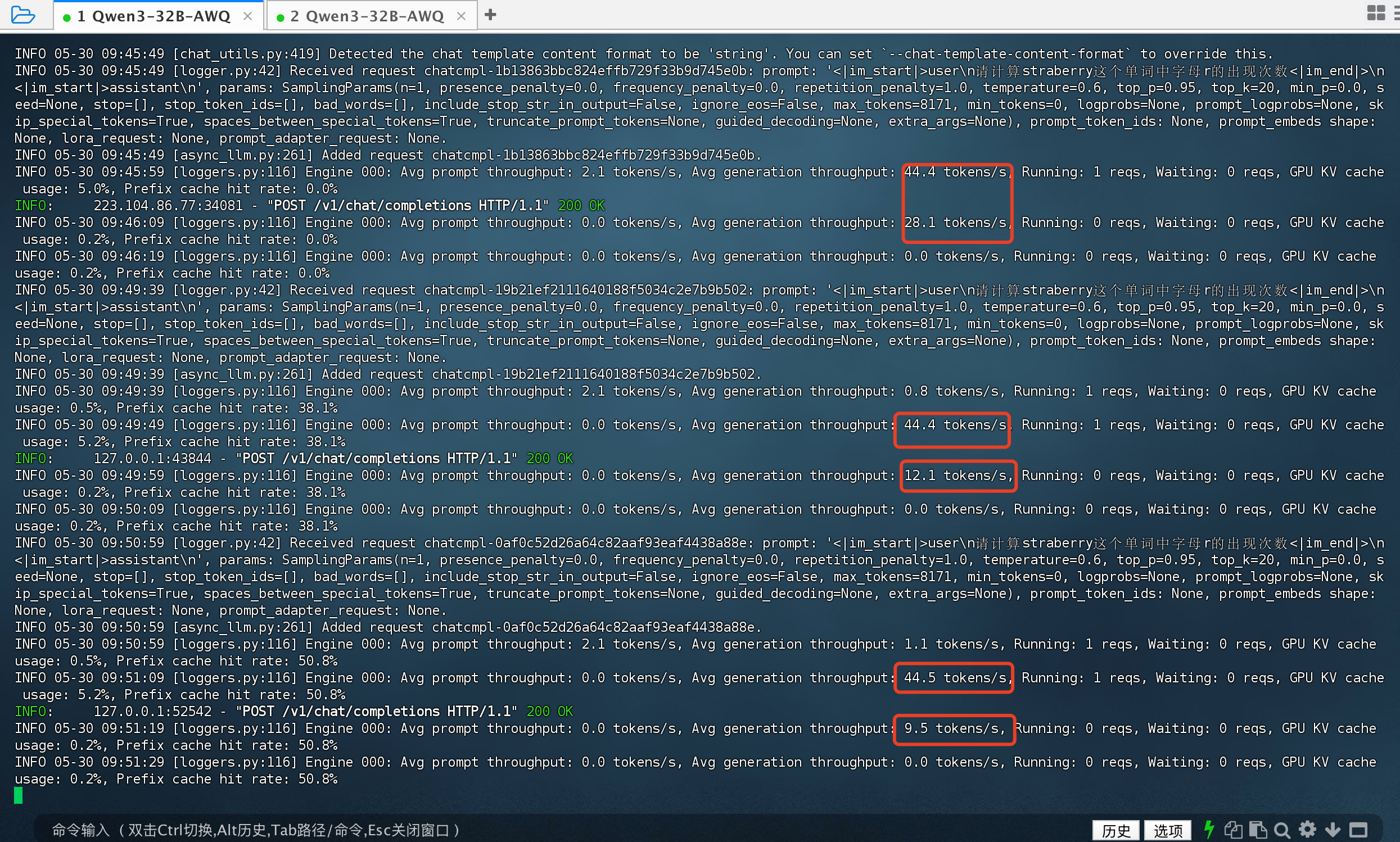Image resolution: width=1400 pixels, height=842 pixels.
Task: Close the second Qwen3-32B-AWQ tab
Action: pyautogui.click(x=462, y=16)
